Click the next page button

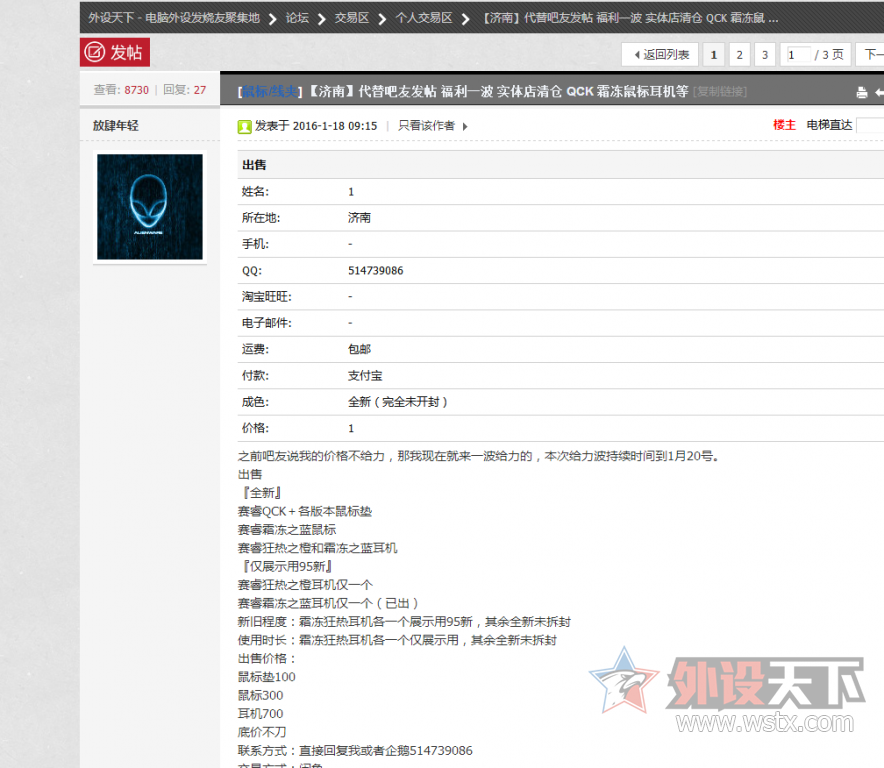tap(872, 55)
